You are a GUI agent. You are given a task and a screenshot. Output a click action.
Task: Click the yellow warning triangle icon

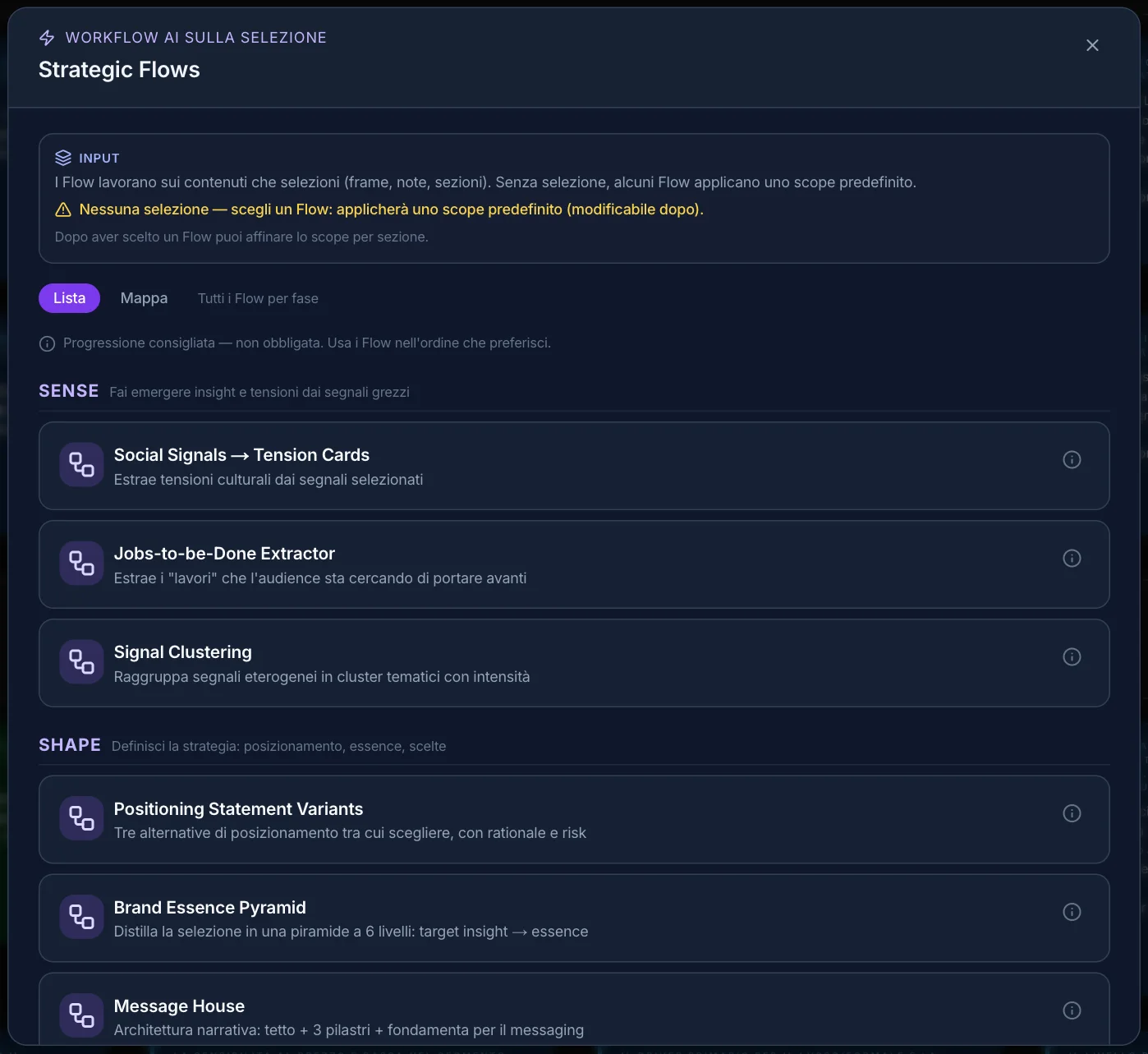coord(63,209)
